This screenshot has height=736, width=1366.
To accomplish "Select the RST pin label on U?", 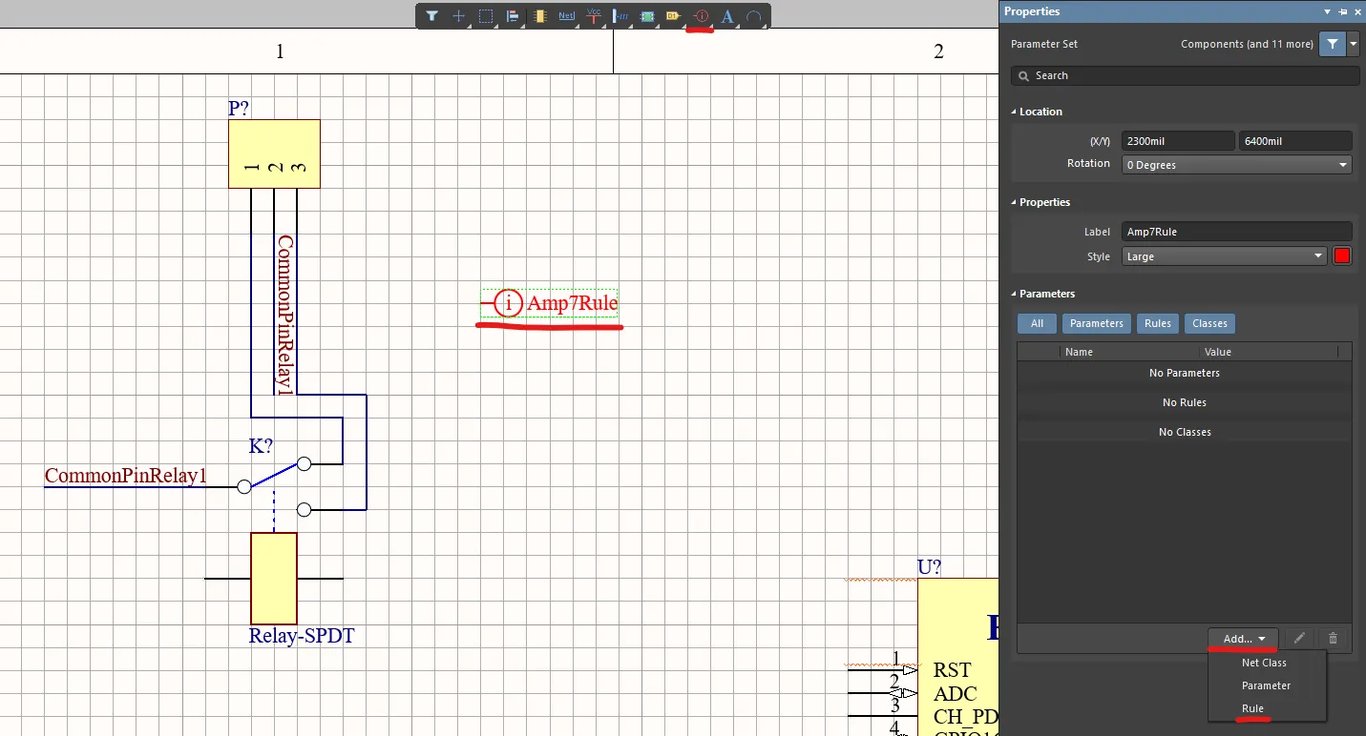I will tap(952, 670).
